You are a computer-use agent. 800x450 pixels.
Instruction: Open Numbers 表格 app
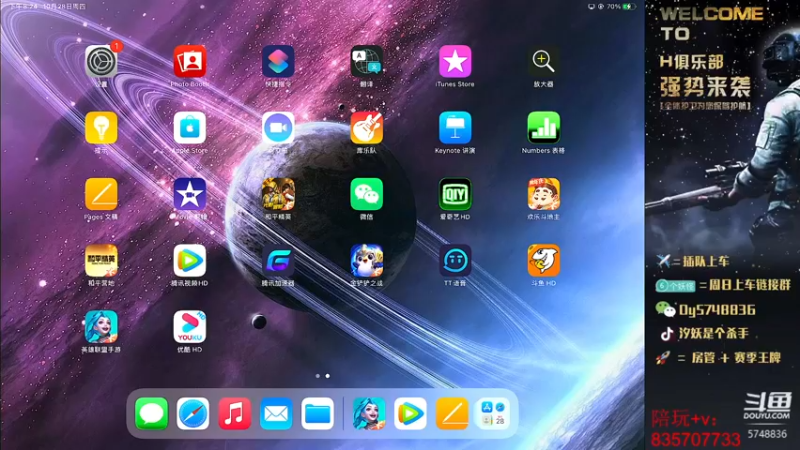click(543, 128)
